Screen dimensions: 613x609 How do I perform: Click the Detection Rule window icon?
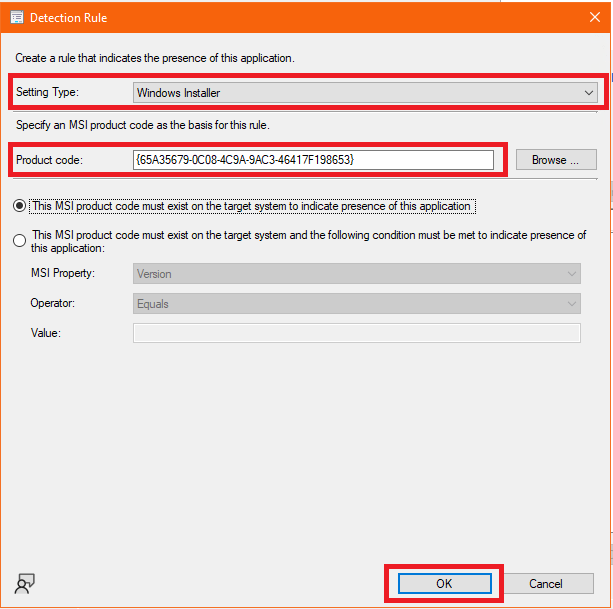coord(17,18)
